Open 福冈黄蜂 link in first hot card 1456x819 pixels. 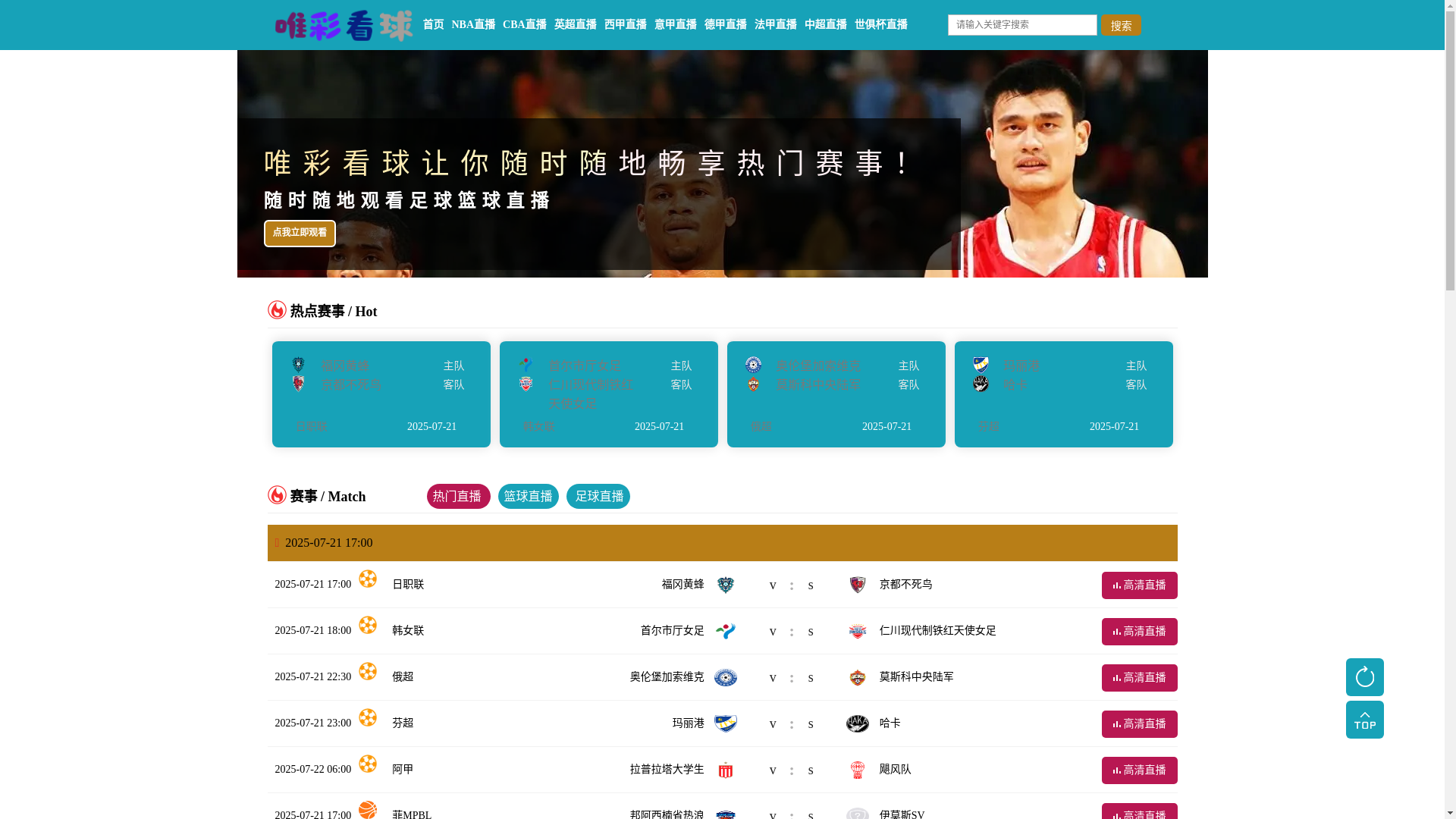pos(345,366)
